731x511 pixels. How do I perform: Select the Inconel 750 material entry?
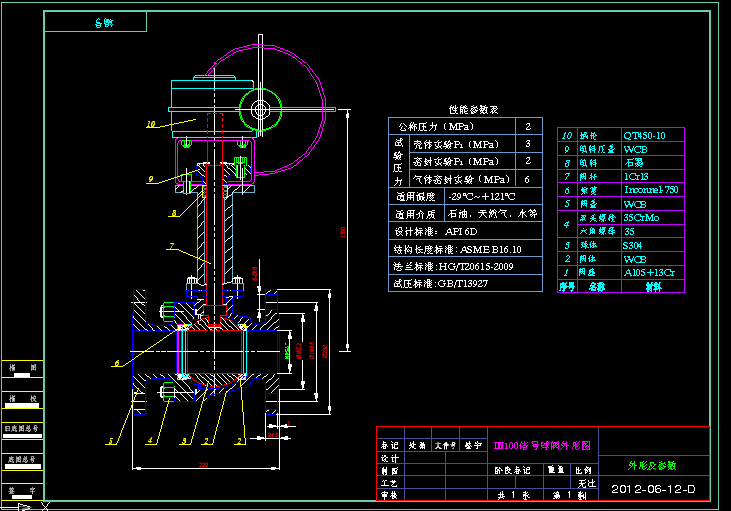(653, 190)
